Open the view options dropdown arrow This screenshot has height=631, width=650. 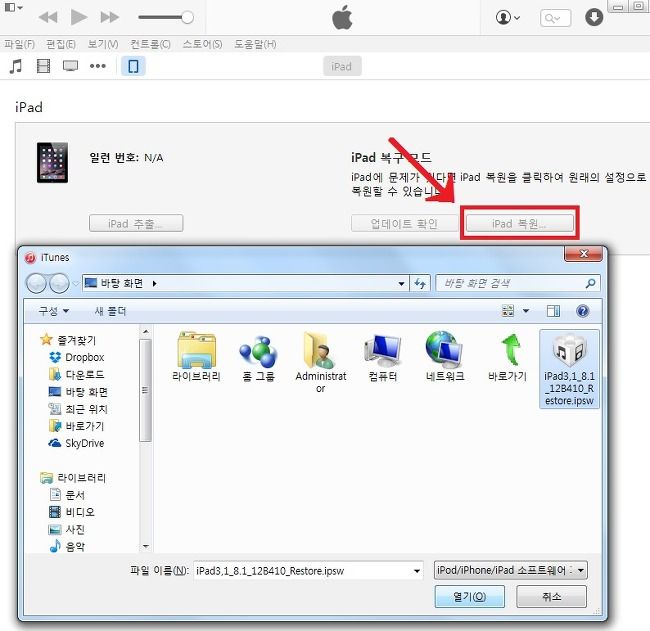tap(526, 311)
